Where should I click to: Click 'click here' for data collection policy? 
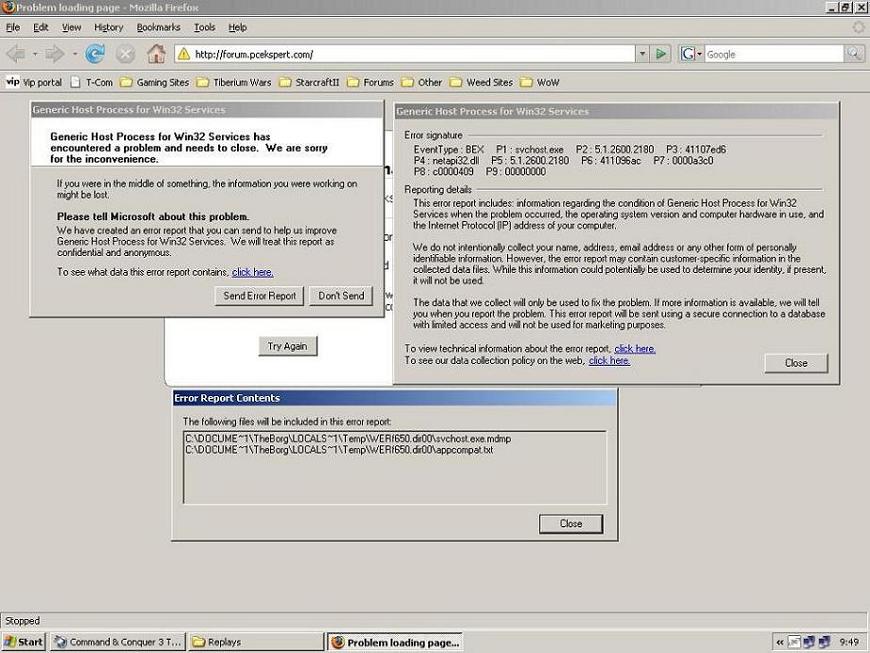(x=609, y=361)
